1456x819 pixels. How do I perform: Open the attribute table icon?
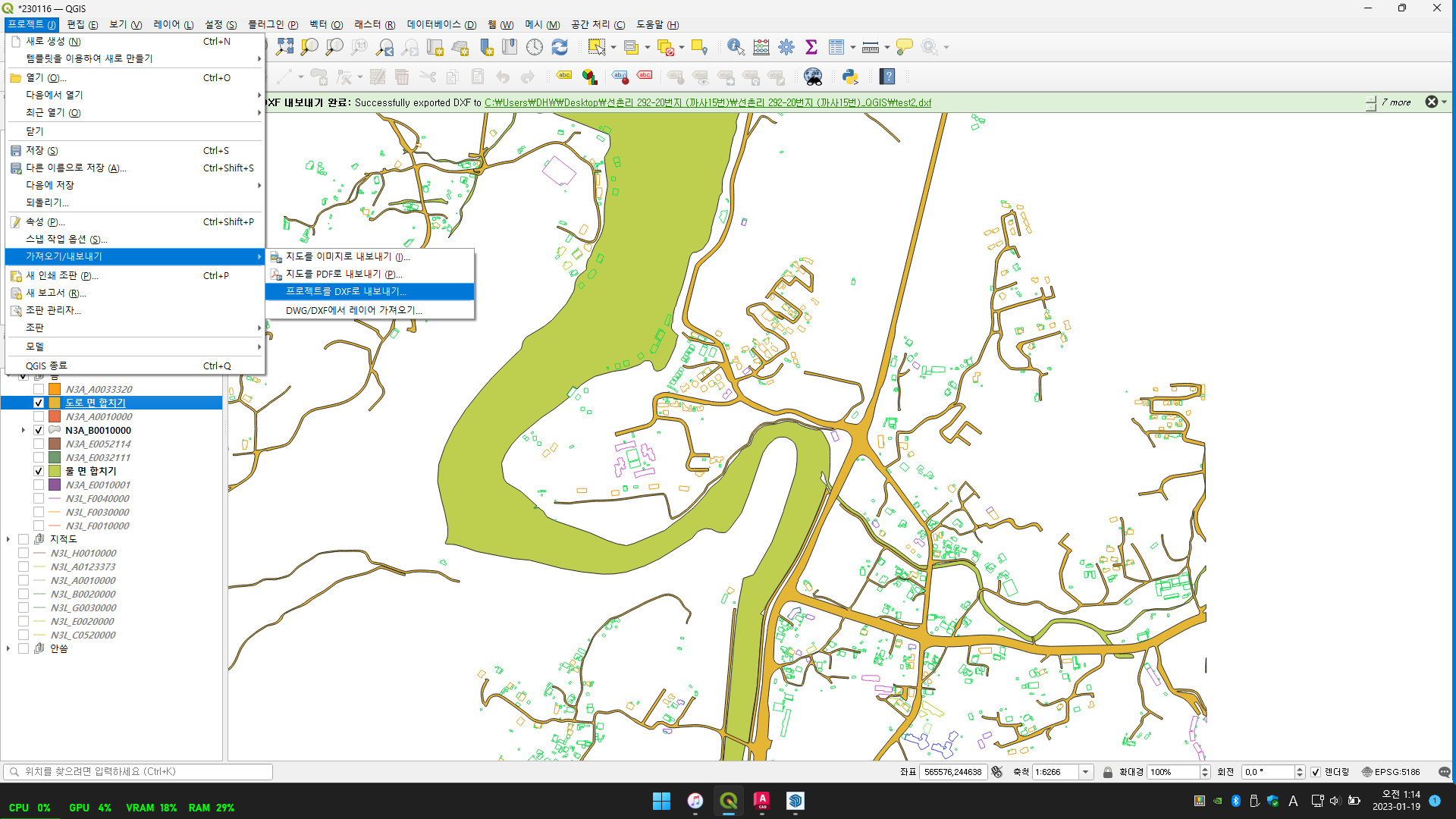[x=836, y=47]
